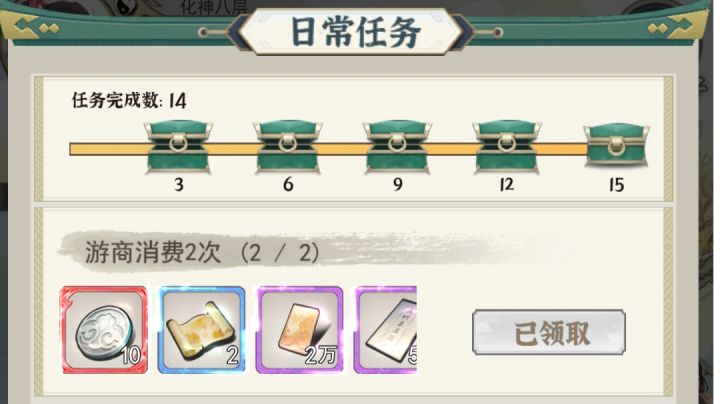Select the scroll reward with quantity 2

click(x=202, y=329)
